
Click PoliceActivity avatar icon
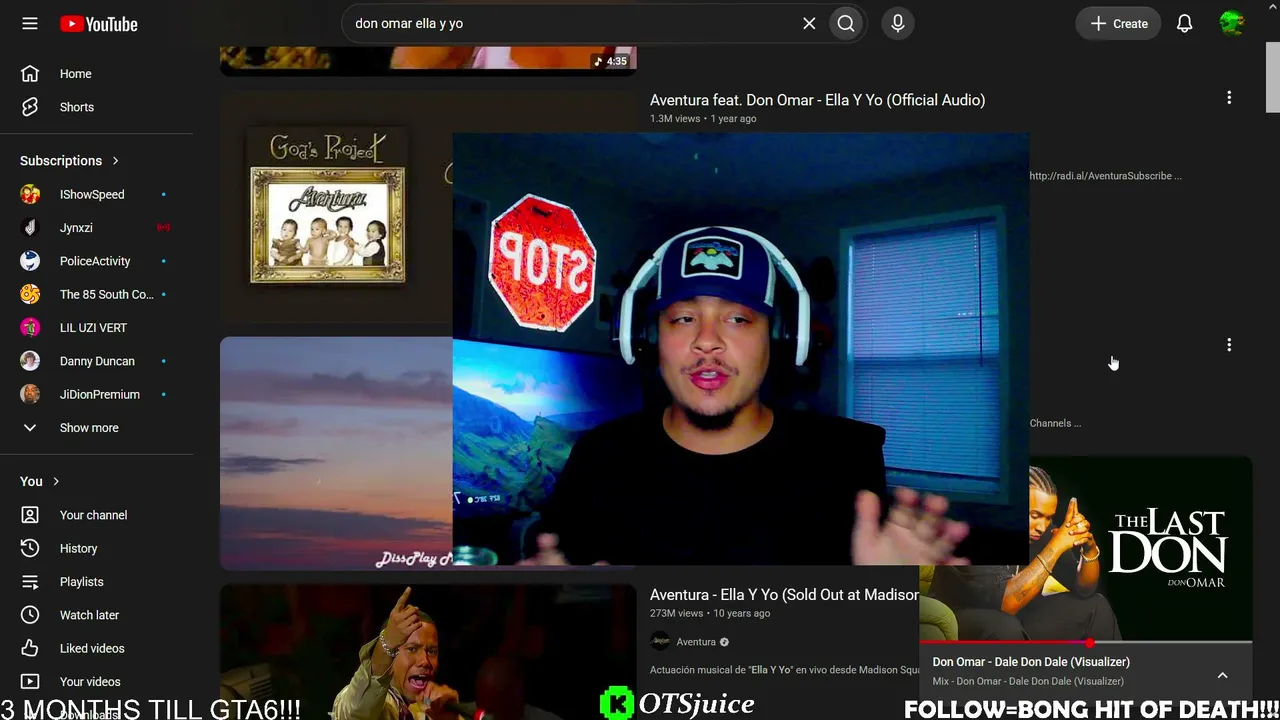pos(30,261)
